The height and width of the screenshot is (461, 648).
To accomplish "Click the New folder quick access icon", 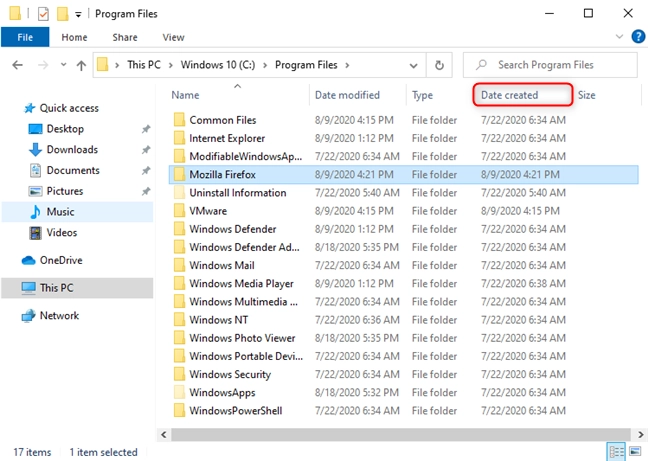I will pos(62,14).
